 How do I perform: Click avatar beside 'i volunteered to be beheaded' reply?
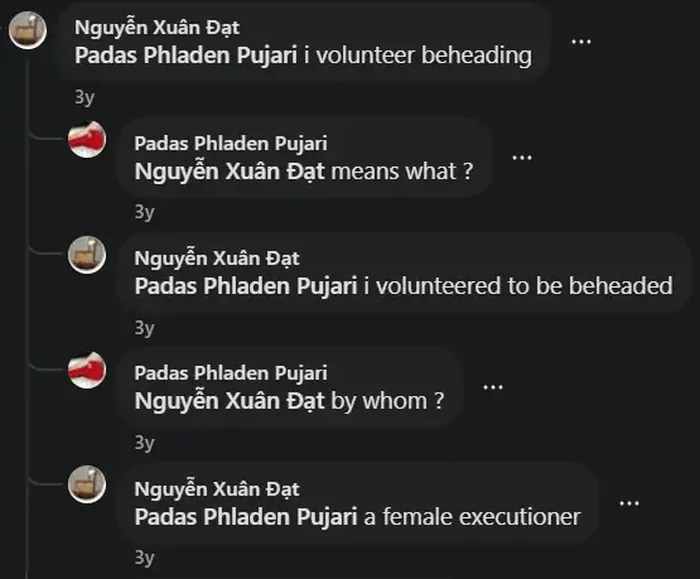pos(87,254)
